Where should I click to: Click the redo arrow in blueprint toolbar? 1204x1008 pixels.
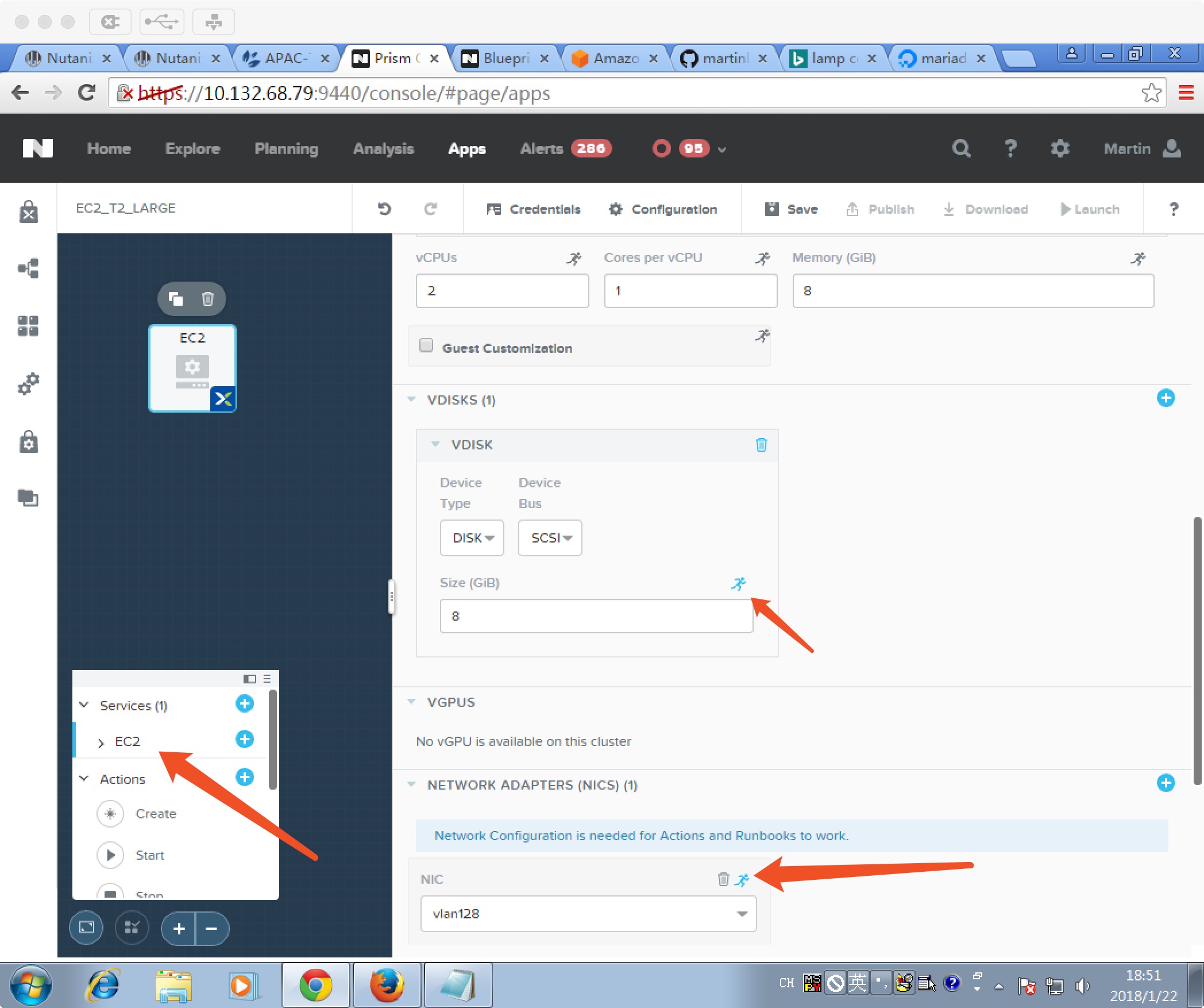coord(430,209)
